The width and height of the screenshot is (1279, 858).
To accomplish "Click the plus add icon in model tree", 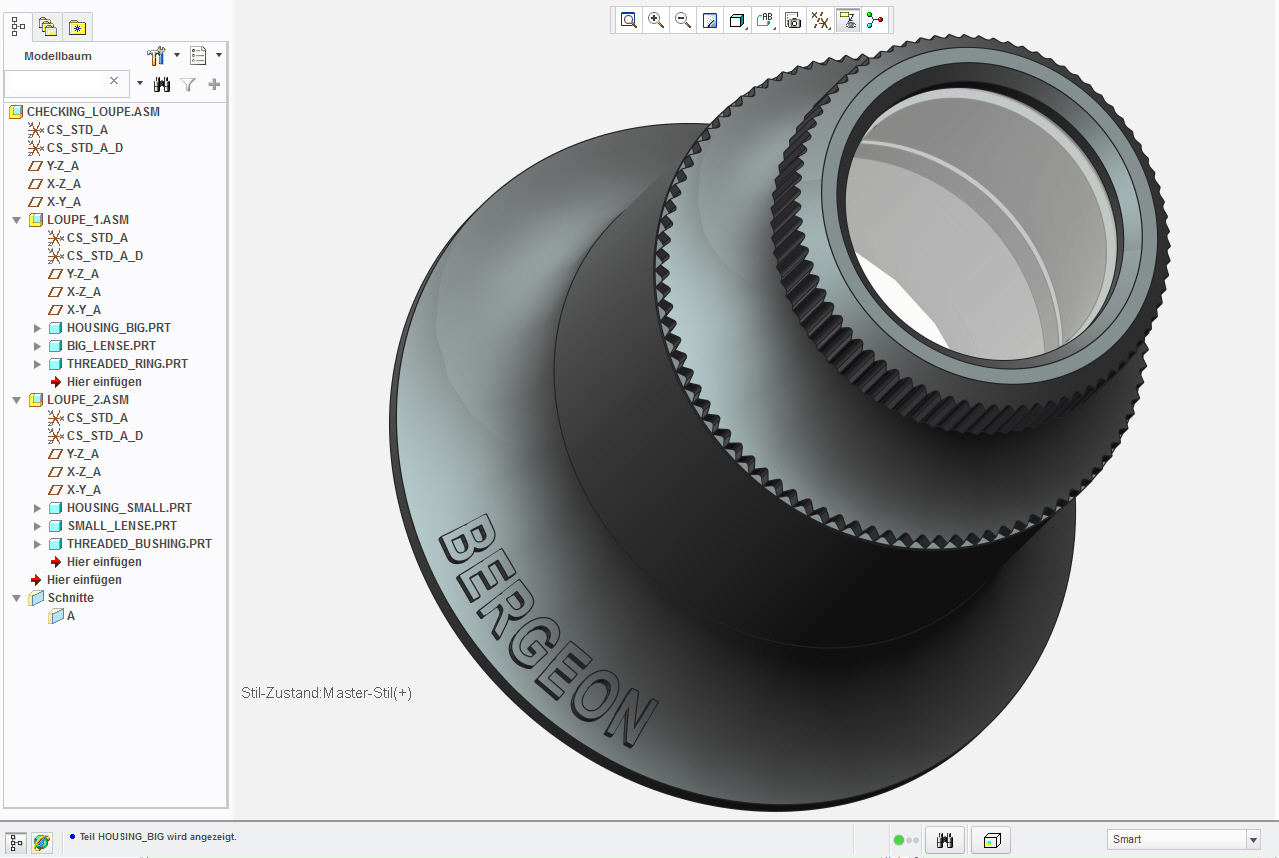I will (x=214, y=84).
